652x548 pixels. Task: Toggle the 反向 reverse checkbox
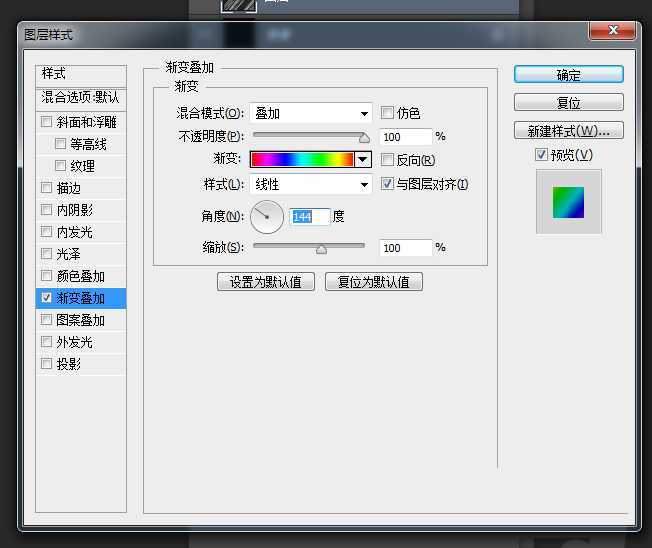388,160
